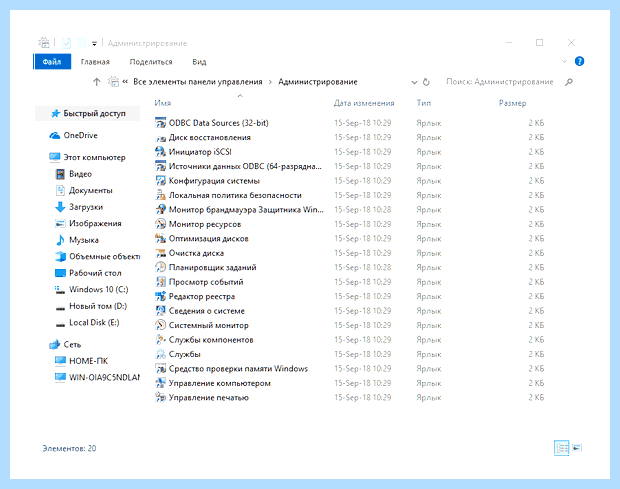Click the breadcrumb double-chevron before Все элементы
620x489 pixels.
click(x=125, y=82)
